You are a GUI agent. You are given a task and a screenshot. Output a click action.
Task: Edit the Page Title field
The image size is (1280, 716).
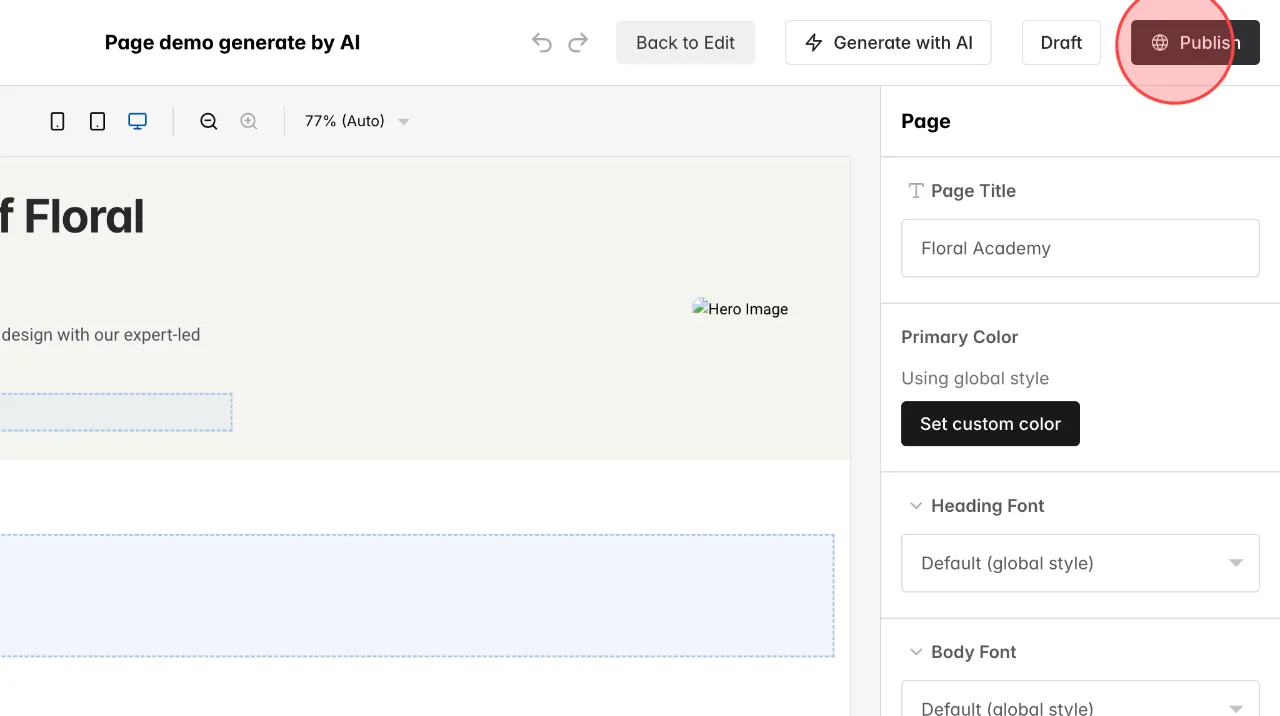pos(1080,248)
